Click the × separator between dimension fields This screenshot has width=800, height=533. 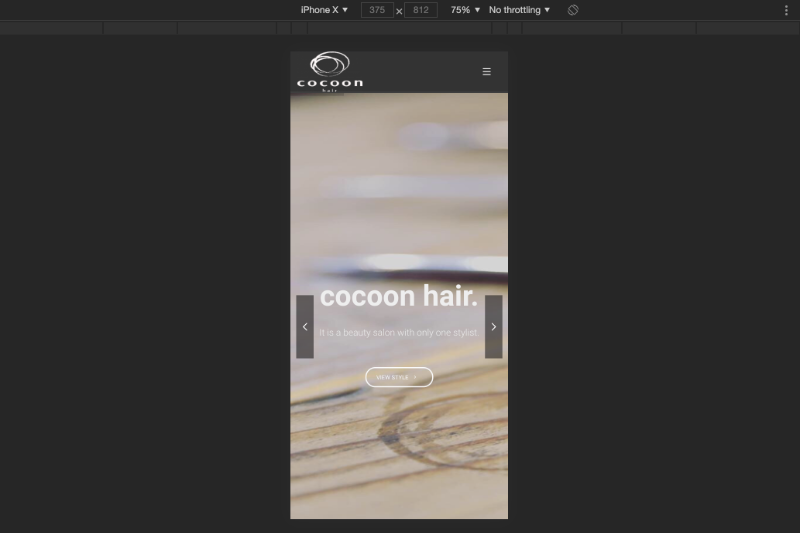399,11
